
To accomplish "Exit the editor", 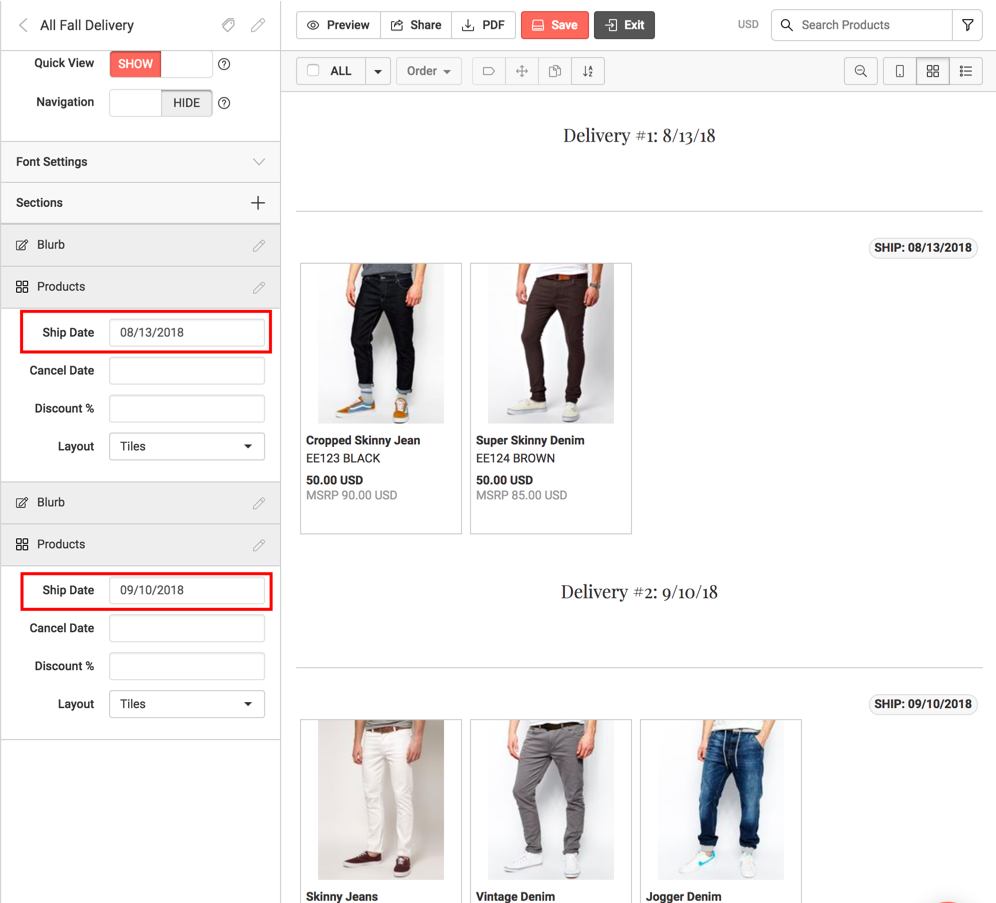I will (x=624, y=25).
